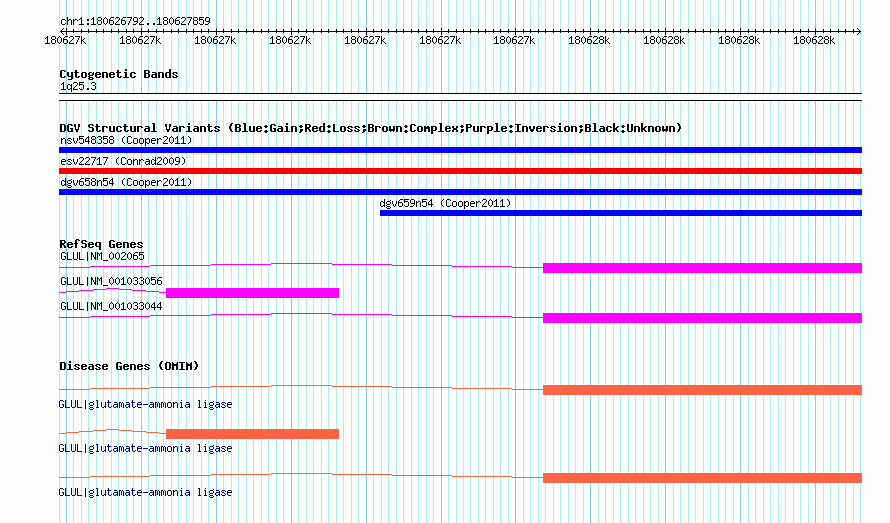This screenshot has height=523, width=890.
Task: Select the Cytogenetic Bands track heading
Action: pyautogui.click(x=119, y=74)
